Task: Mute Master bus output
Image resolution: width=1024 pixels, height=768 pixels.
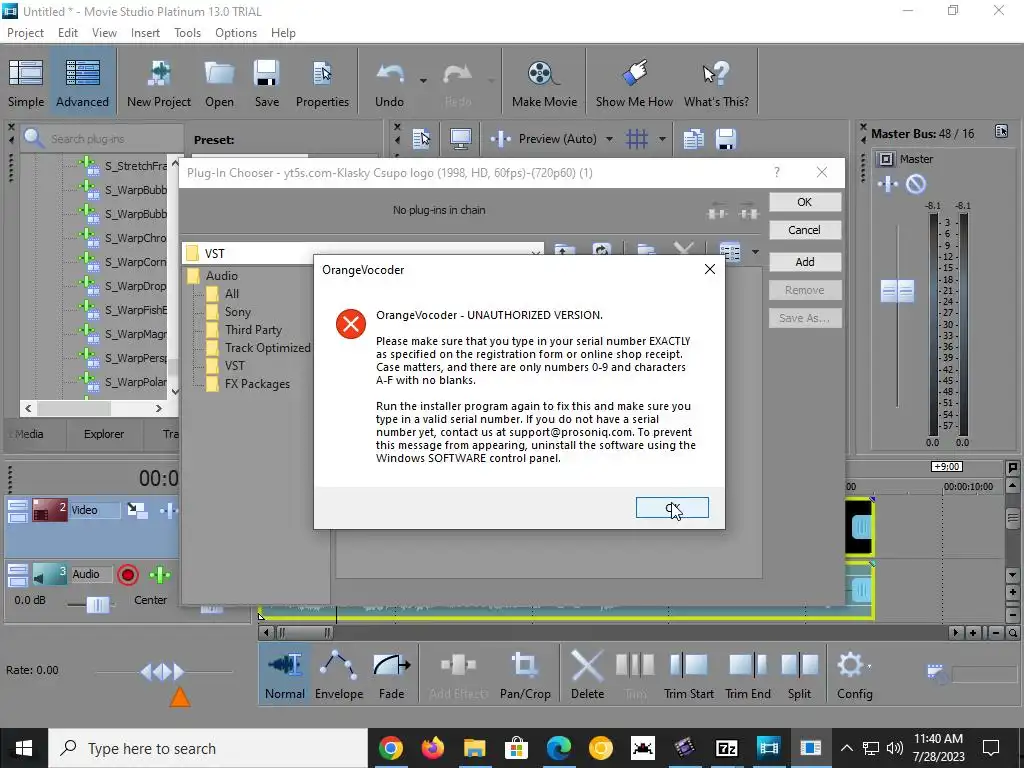Action: tap(916, 185)
